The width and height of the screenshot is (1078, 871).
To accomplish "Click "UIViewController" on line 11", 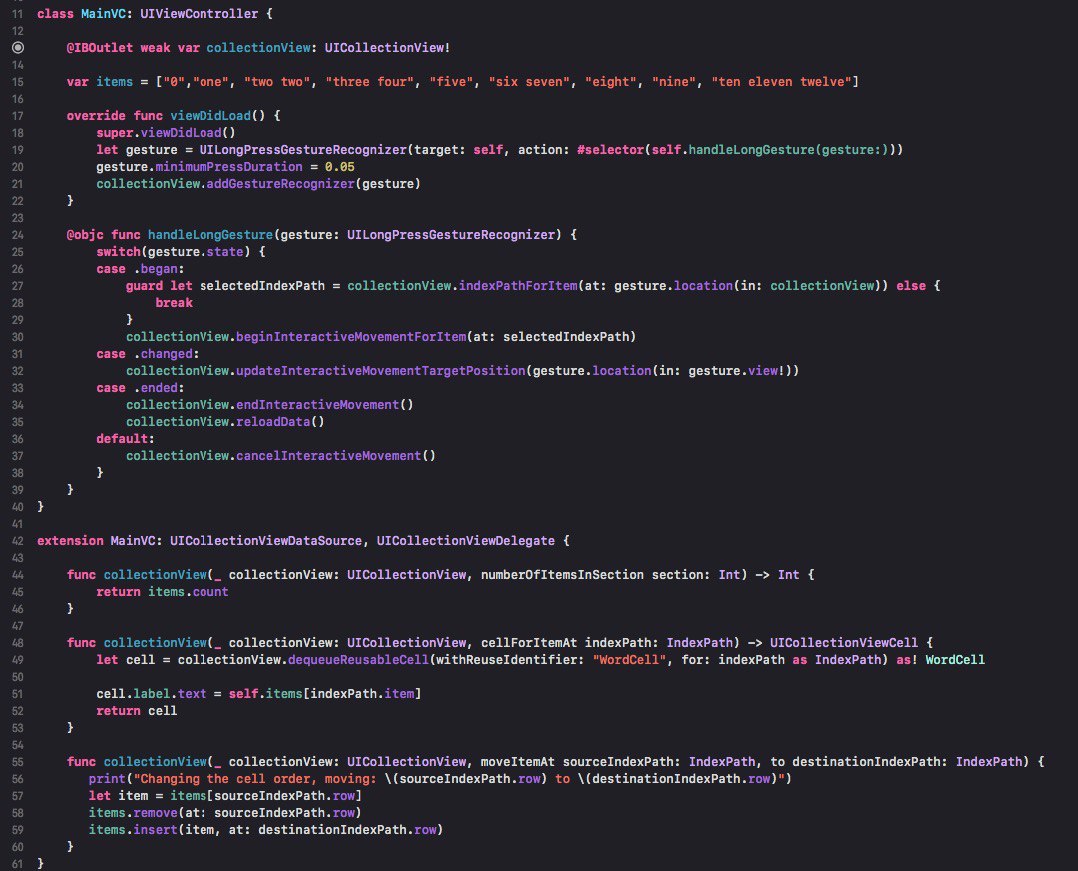I will (199, 14).
